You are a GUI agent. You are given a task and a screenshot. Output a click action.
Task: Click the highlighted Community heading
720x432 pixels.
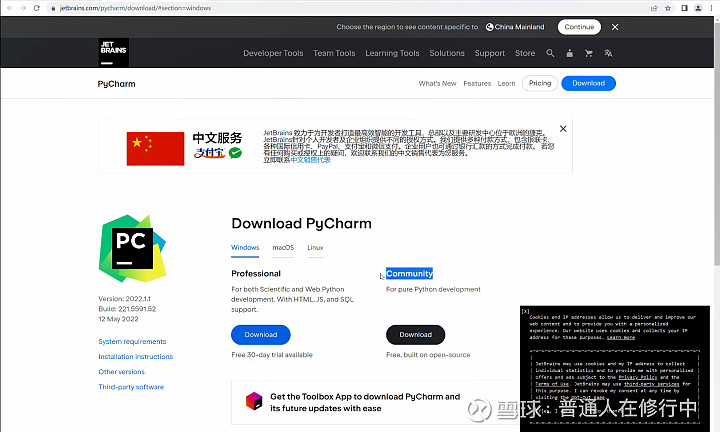409,274
